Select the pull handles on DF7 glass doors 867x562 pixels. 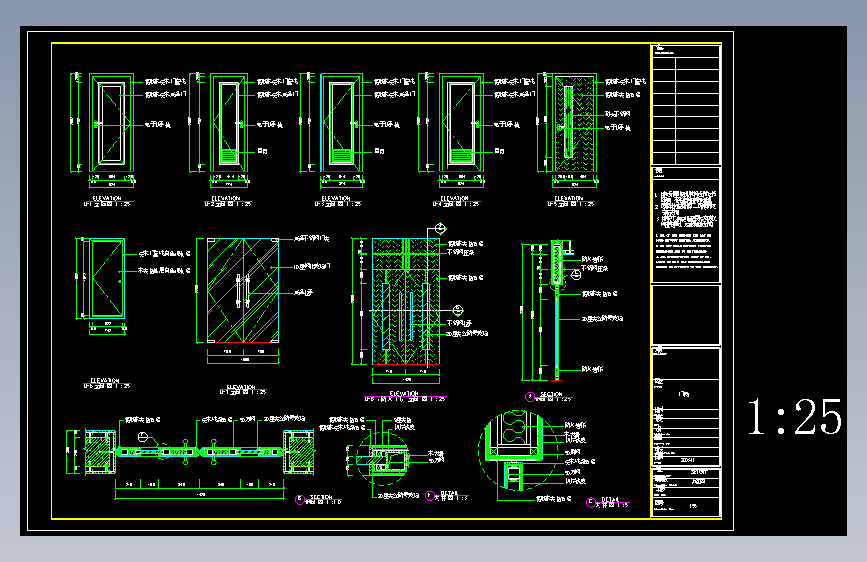tap(243, 291)
